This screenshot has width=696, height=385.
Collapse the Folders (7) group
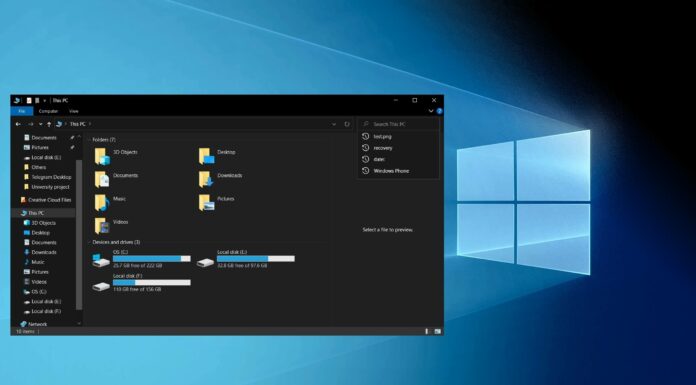90,140
